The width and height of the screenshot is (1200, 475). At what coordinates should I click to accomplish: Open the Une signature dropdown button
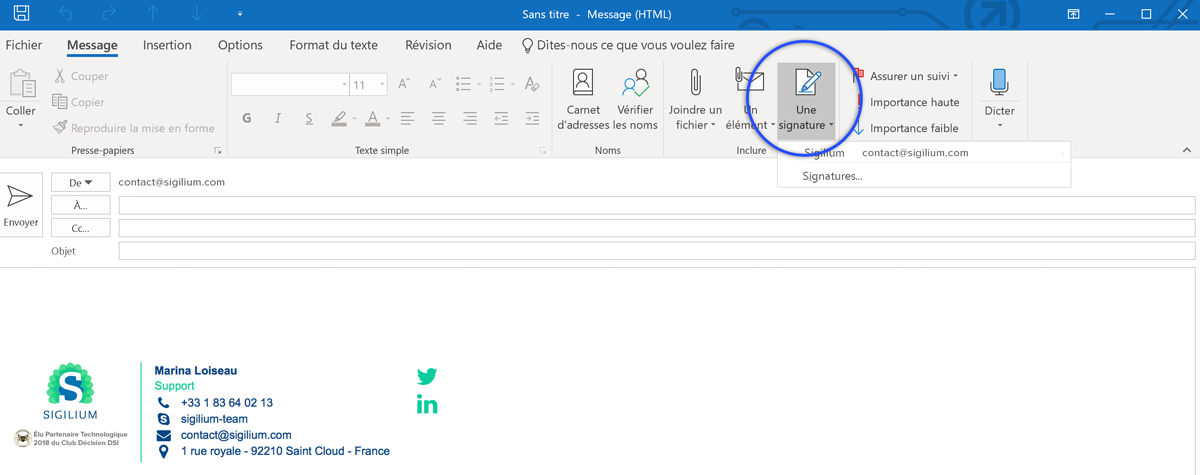[806, 100]
